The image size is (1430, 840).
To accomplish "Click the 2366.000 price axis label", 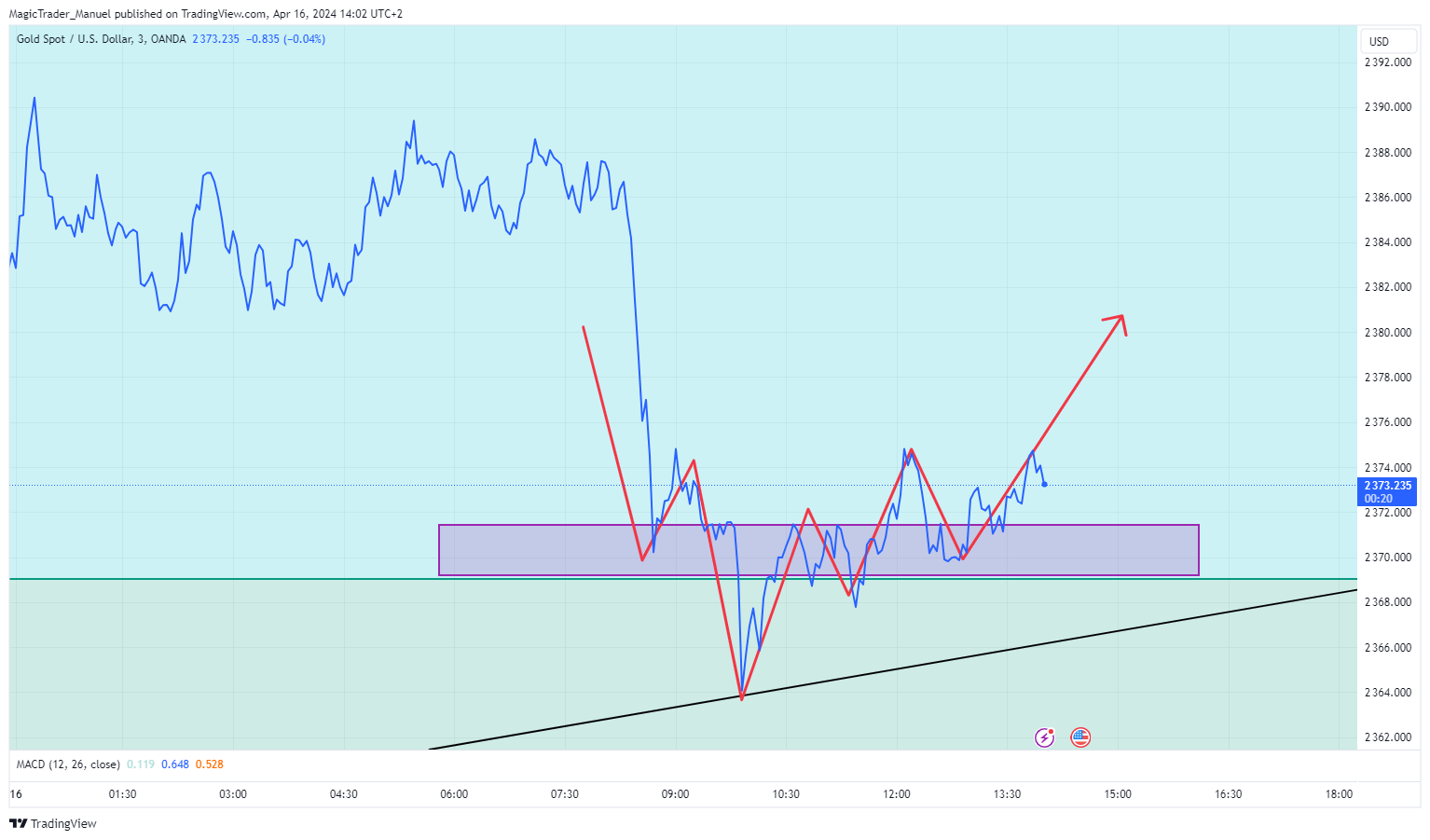I will click(x=1388, y=648).
